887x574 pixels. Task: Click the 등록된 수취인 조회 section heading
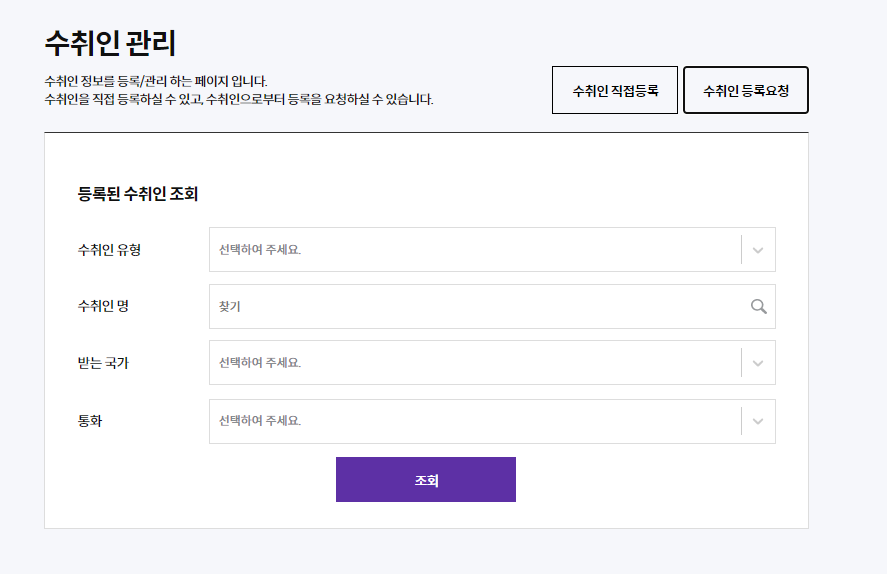point(138,194)
